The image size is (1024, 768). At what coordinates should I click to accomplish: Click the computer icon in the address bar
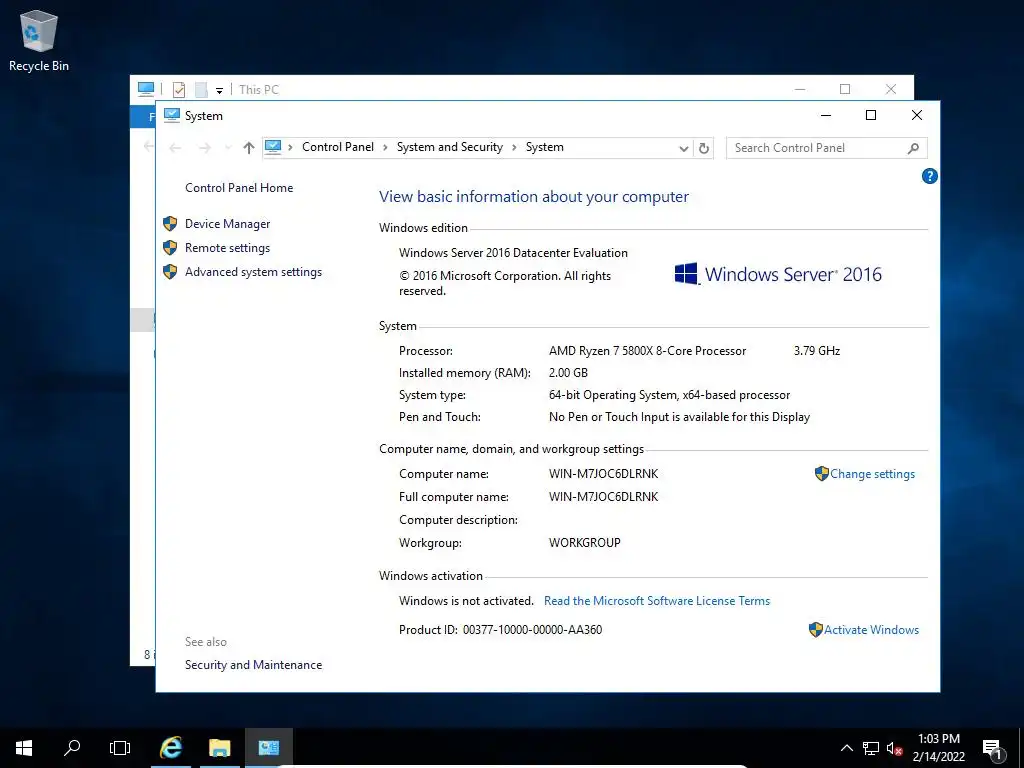273,147
